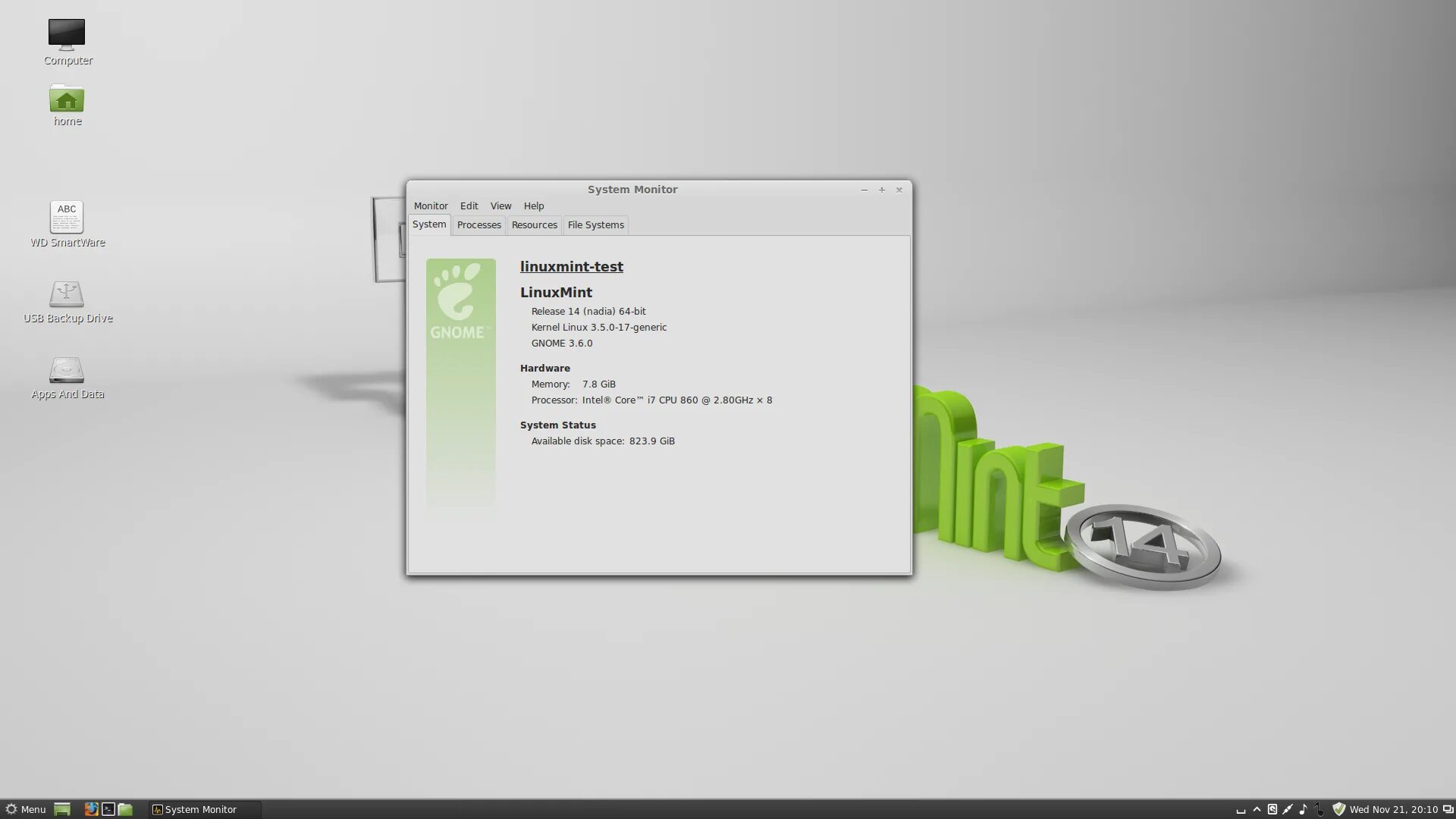Image resolution: width=1456 pixels, height=819 pixels.
Task: Open the Mint Menu button
Action: 26,809
